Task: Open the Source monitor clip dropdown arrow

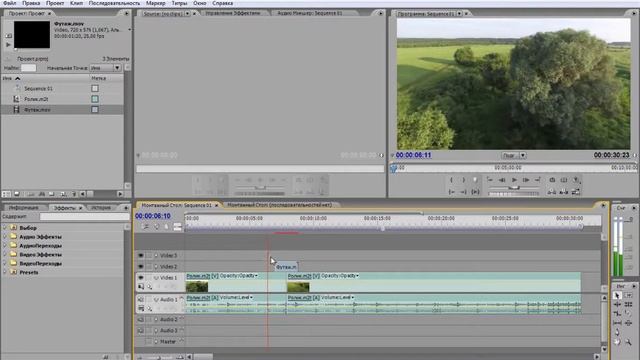Action: [187, 13]
